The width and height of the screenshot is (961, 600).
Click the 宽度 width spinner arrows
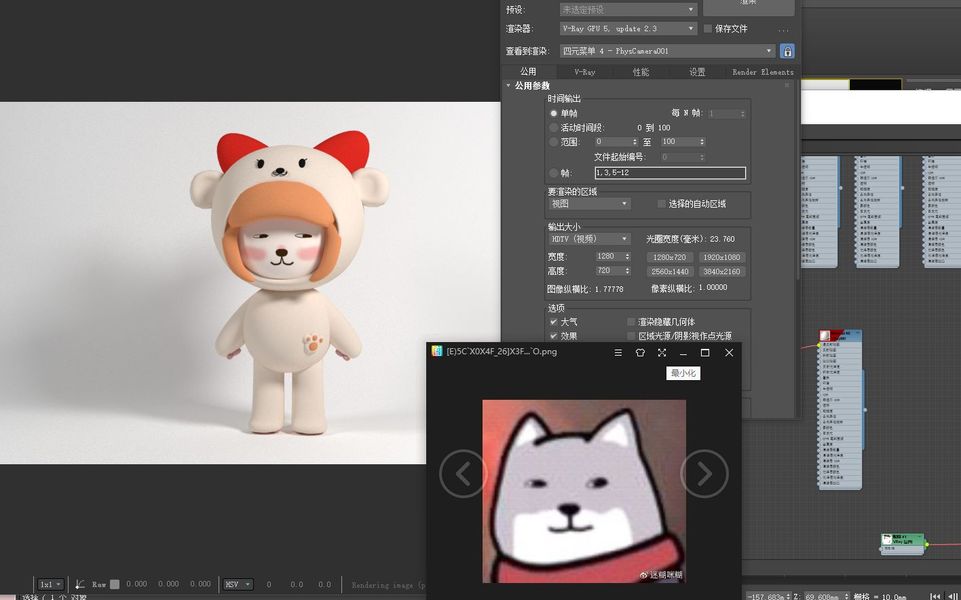pos(627,256)
